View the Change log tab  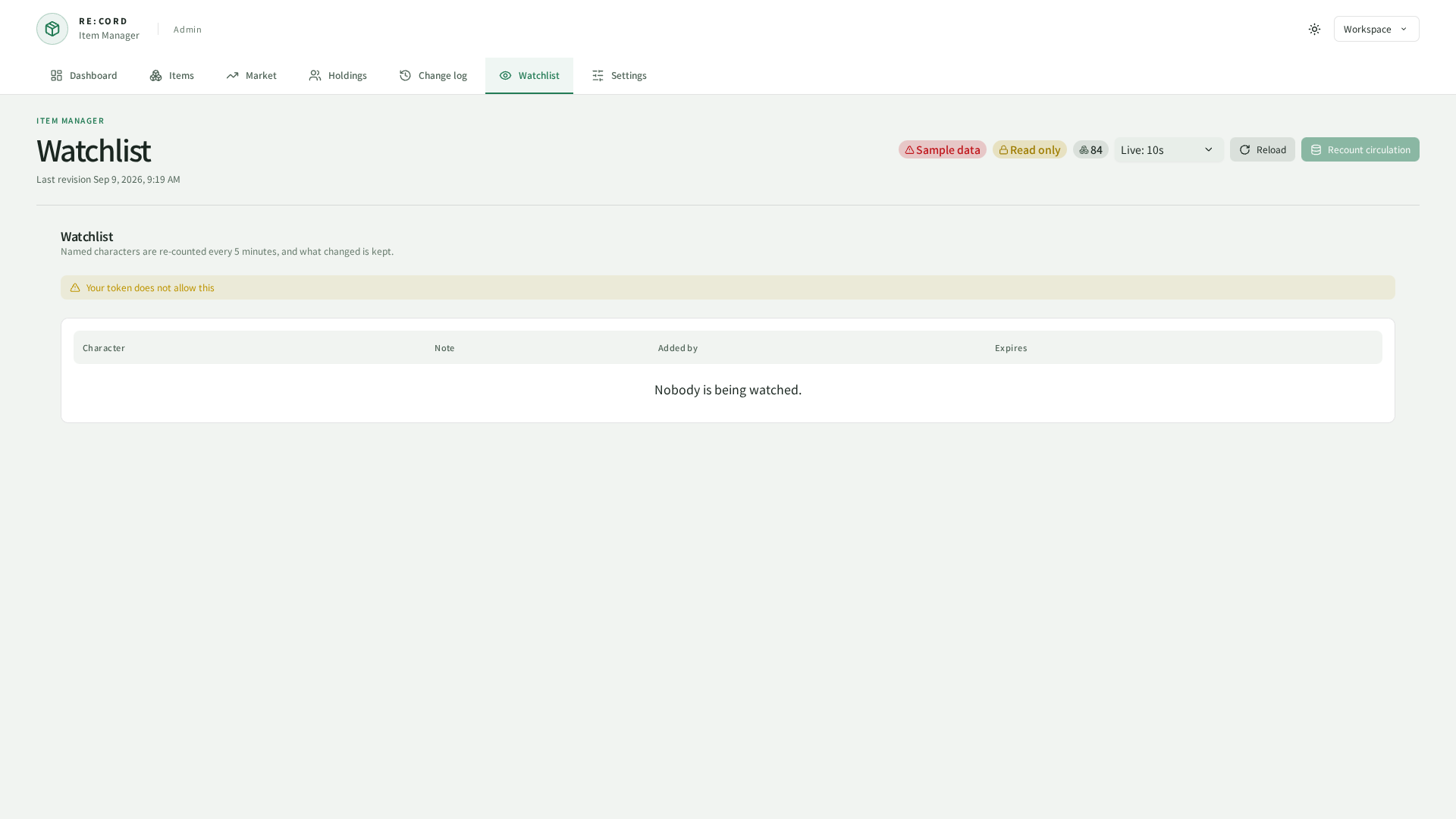(433, 76)
